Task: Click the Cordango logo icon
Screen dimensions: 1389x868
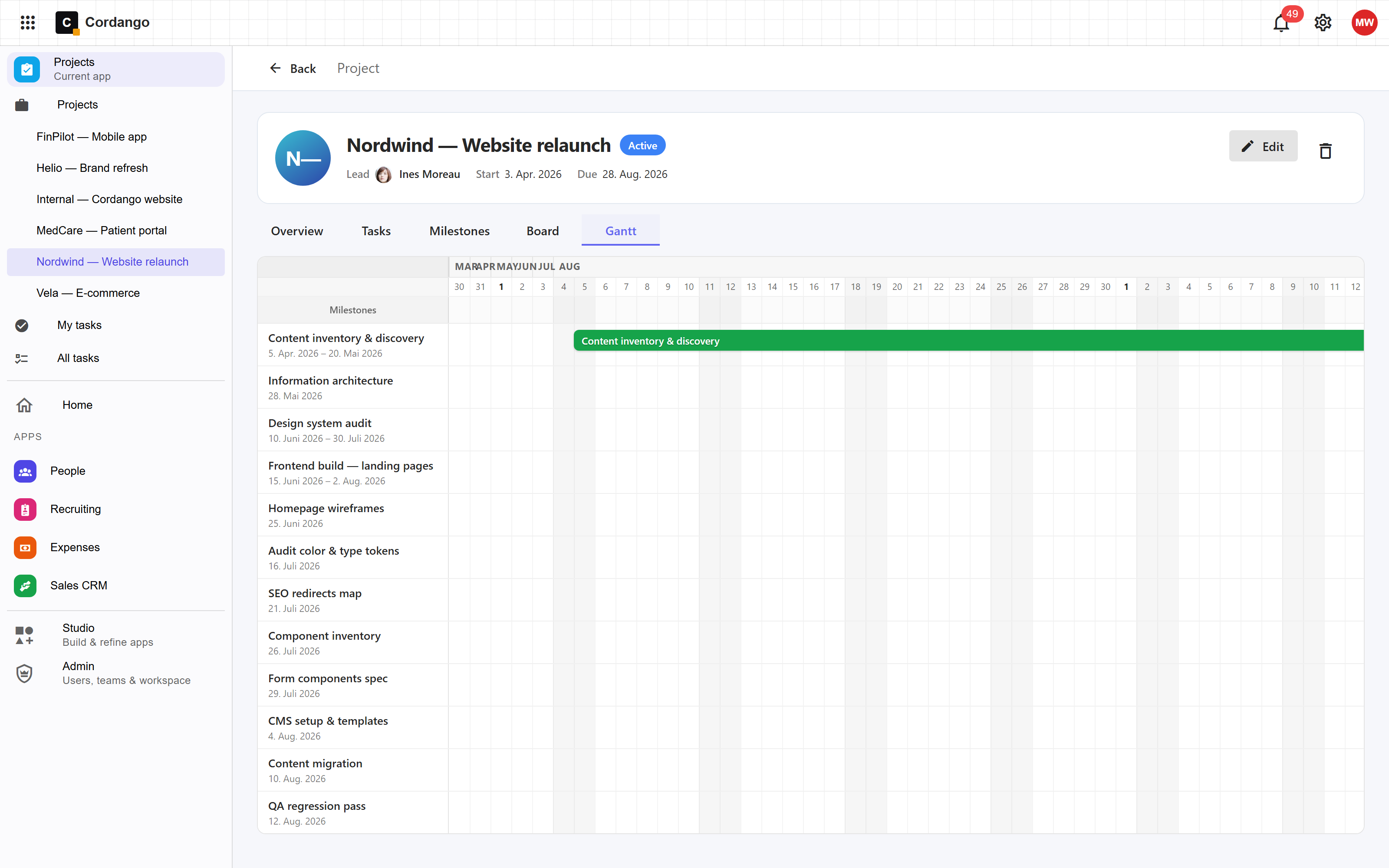Action: click(67, 23)
